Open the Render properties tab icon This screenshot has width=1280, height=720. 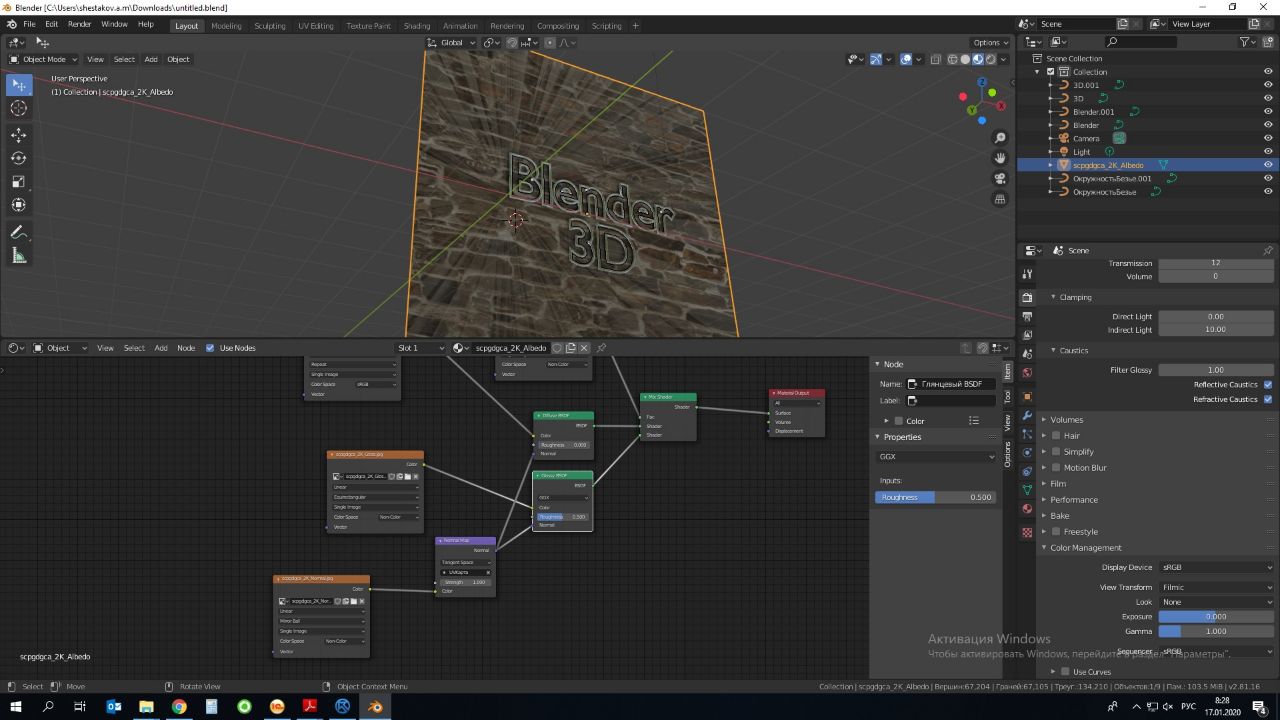point(1027,298)
